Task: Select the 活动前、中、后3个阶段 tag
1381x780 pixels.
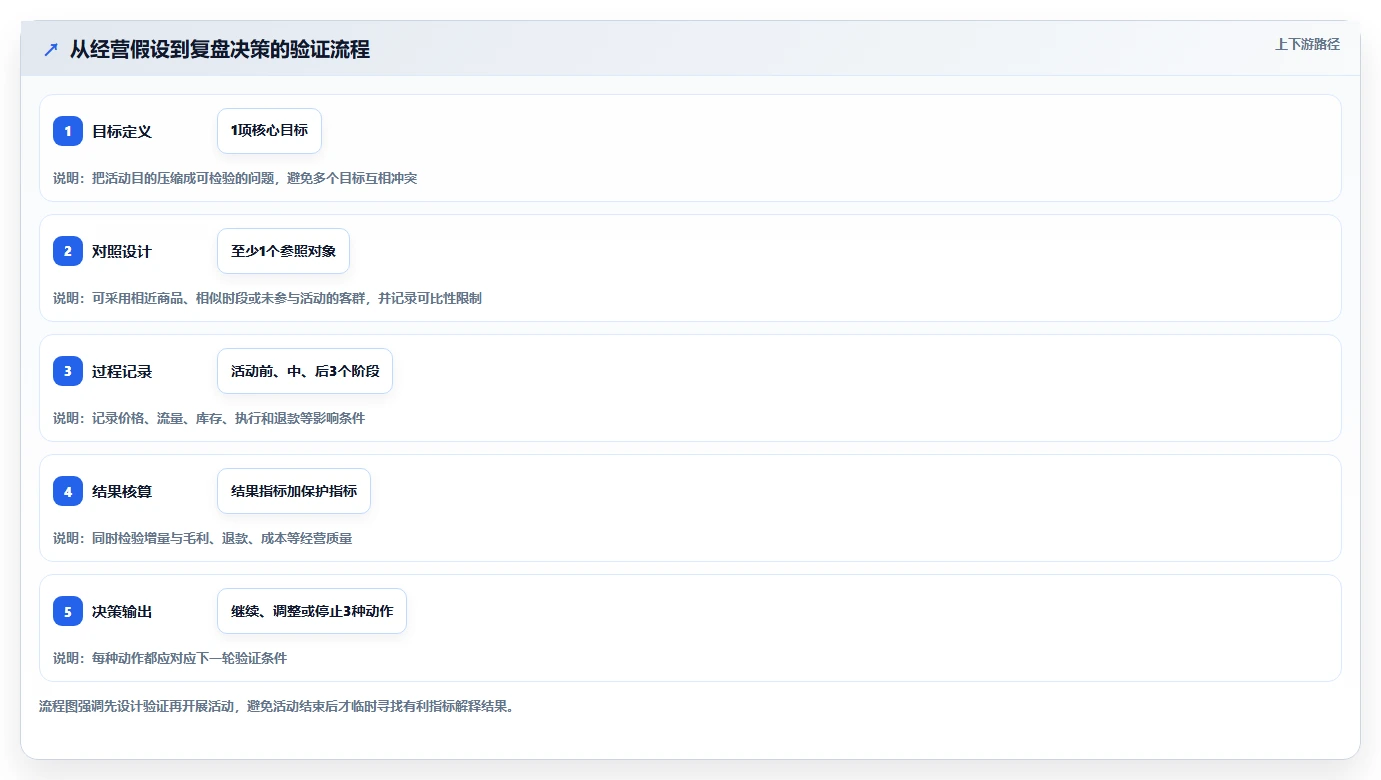Action: click(x=305, y=371)
